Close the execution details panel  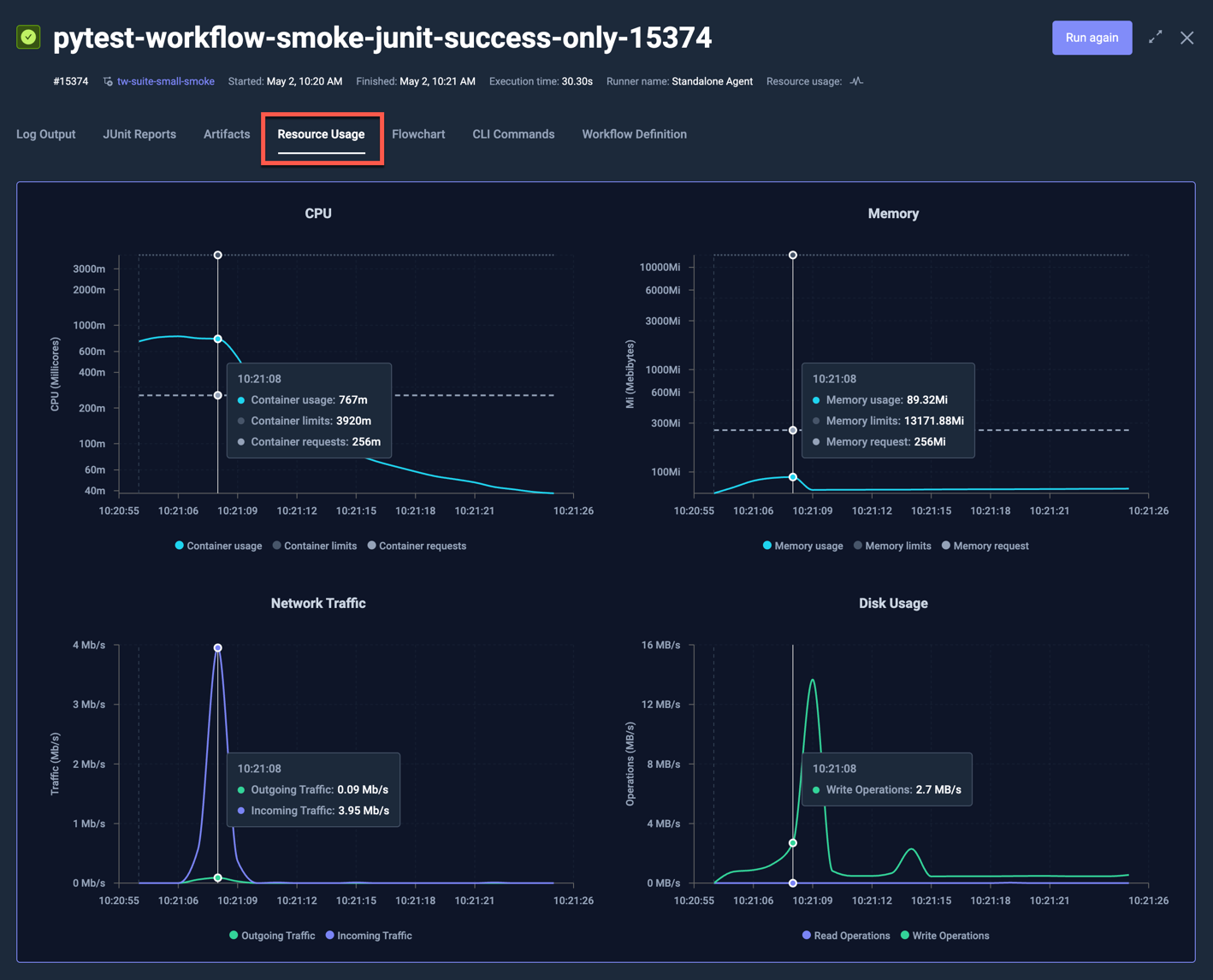1186,38
